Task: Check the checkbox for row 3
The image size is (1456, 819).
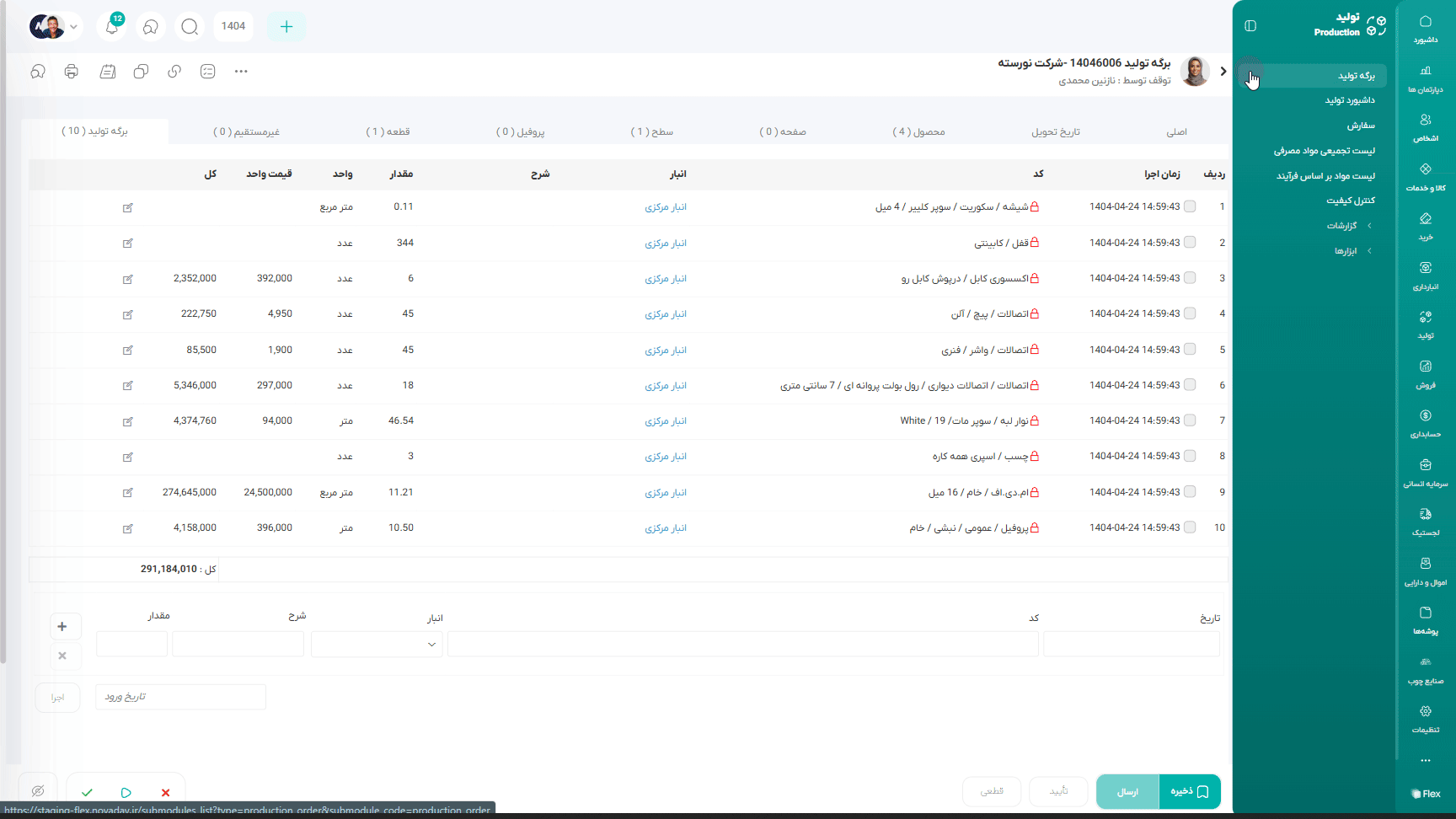Action: [1190, 278]
